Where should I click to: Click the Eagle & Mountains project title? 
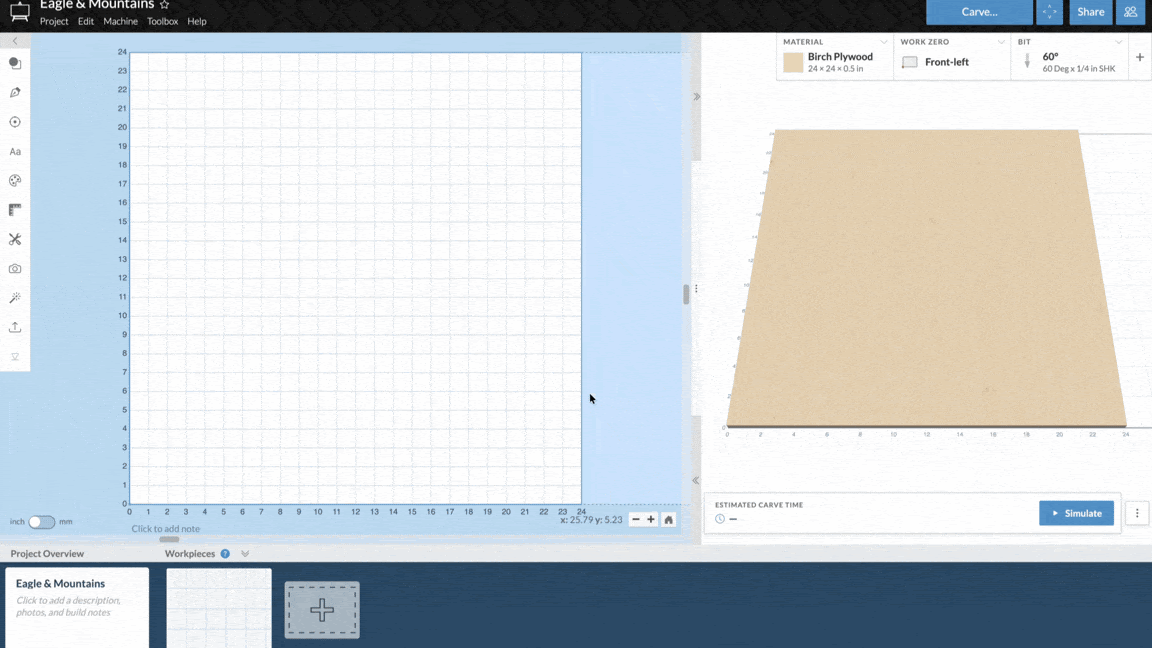pyautogui.click(x=97, y=5)
